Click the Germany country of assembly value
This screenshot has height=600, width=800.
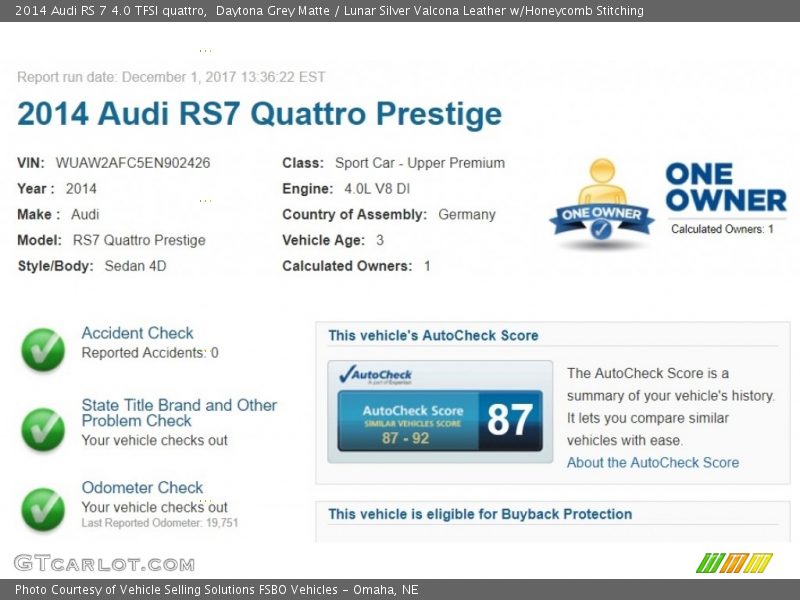coord(467,214)
